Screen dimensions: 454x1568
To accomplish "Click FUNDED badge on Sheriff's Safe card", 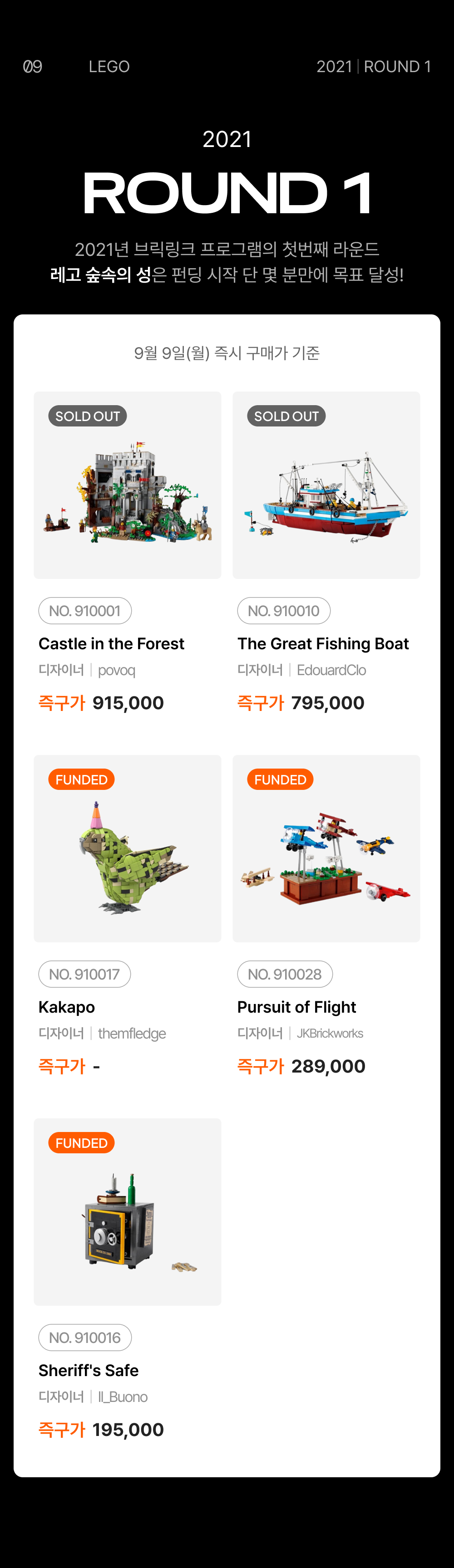I will coord(81,1143).
